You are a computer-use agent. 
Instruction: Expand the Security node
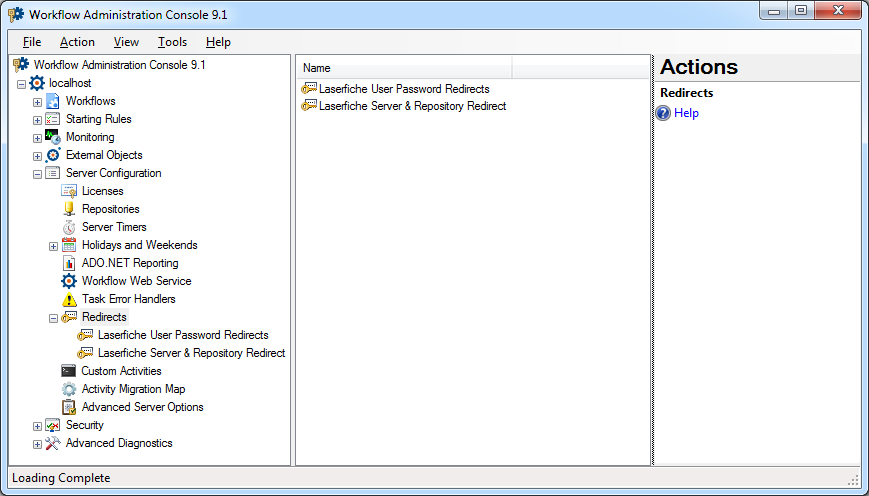pos(37,427)
